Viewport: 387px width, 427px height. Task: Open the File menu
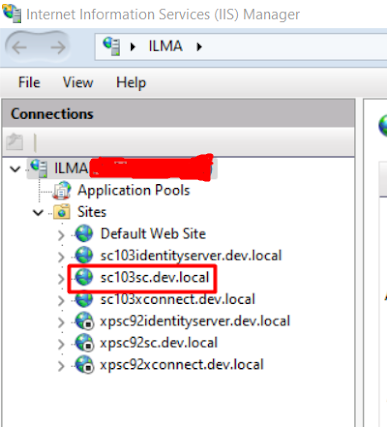tap(29, 82)
